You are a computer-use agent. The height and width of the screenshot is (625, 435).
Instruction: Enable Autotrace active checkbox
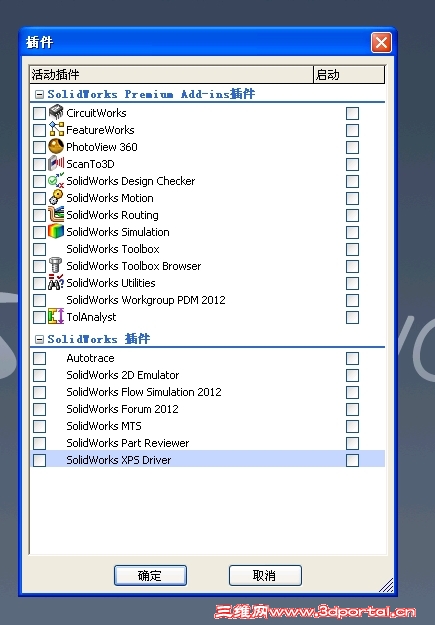(x=39, y=358)
